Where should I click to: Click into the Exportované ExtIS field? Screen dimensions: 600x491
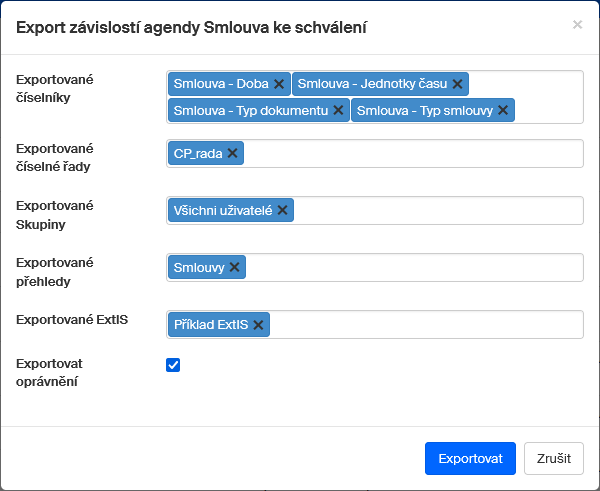pyautogui.click(x=425, y=325)
